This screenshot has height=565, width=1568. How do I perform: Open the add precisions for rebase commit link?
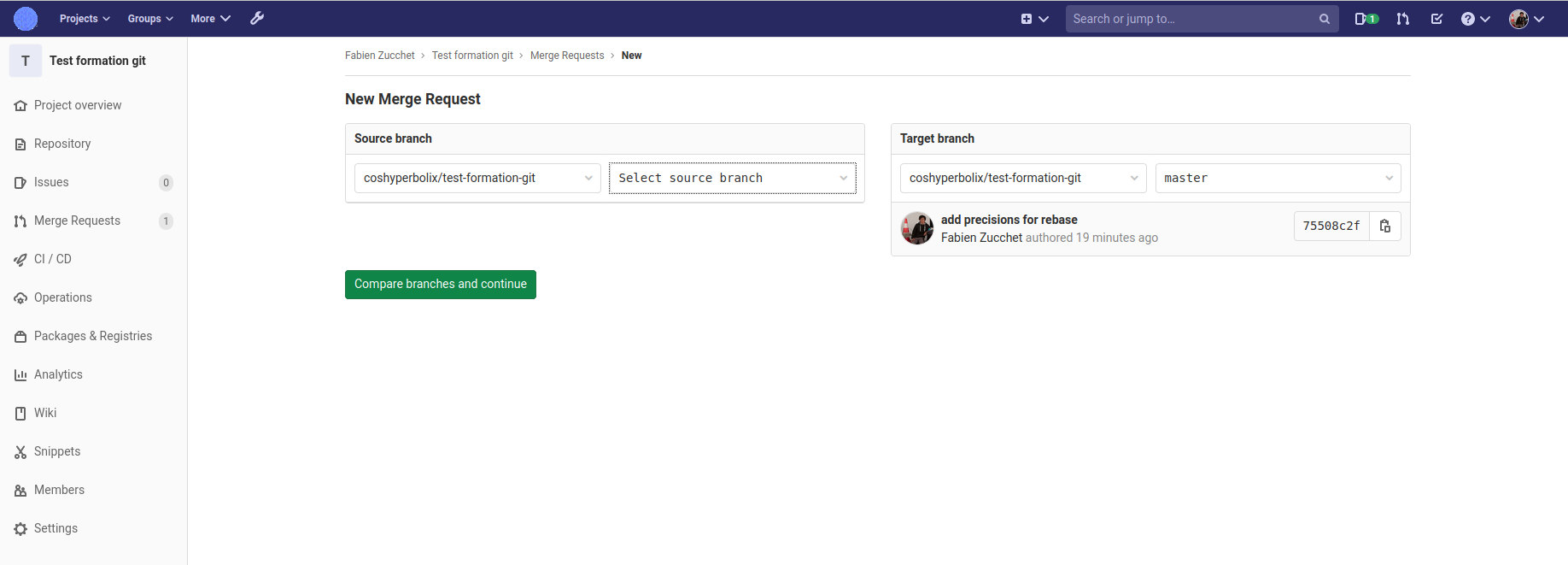pyautogui.click(x=1009, y=220)
